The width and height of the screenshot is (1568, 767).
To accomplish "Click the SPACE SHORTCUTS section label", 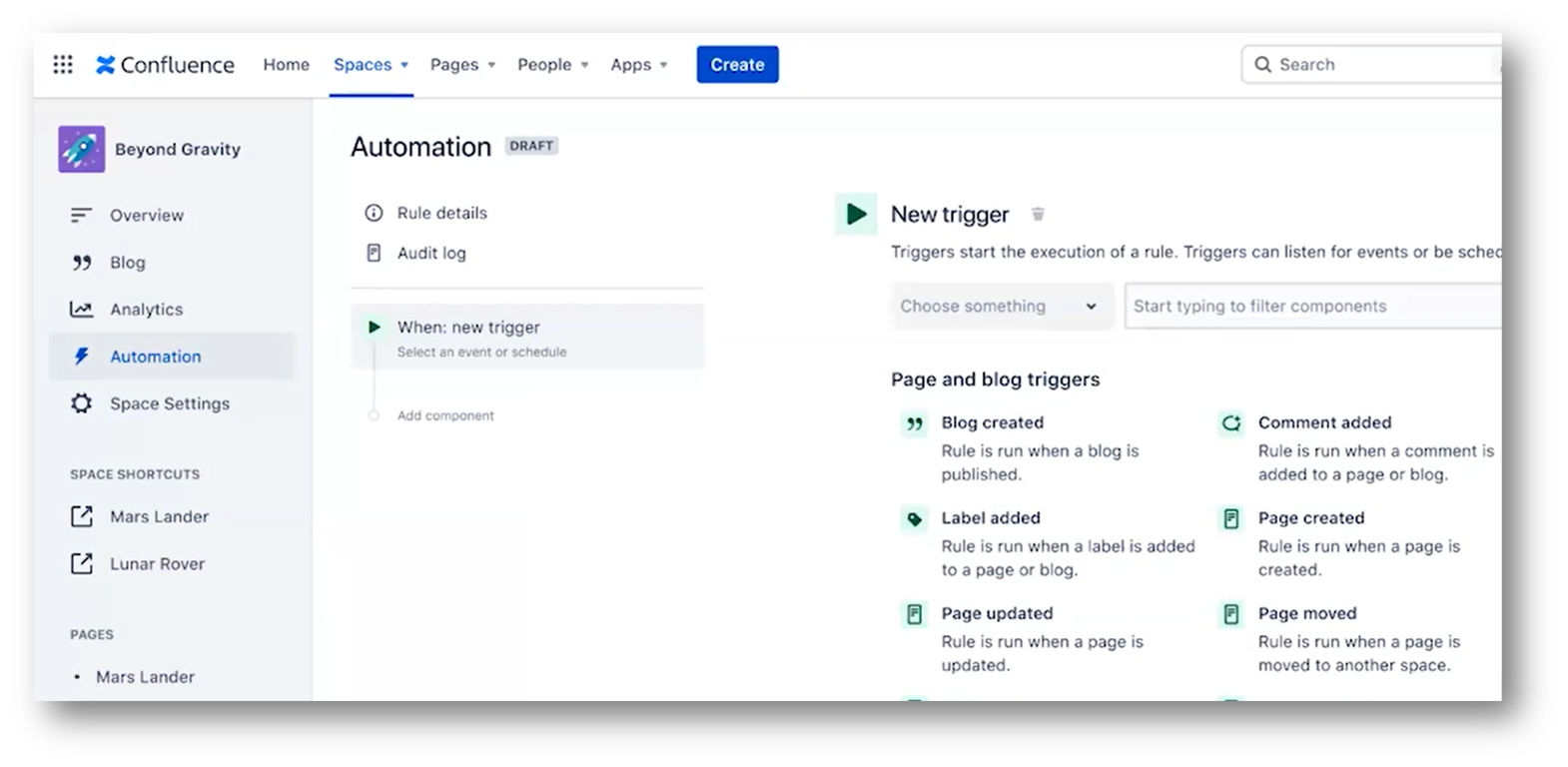I will coord(135,474).
